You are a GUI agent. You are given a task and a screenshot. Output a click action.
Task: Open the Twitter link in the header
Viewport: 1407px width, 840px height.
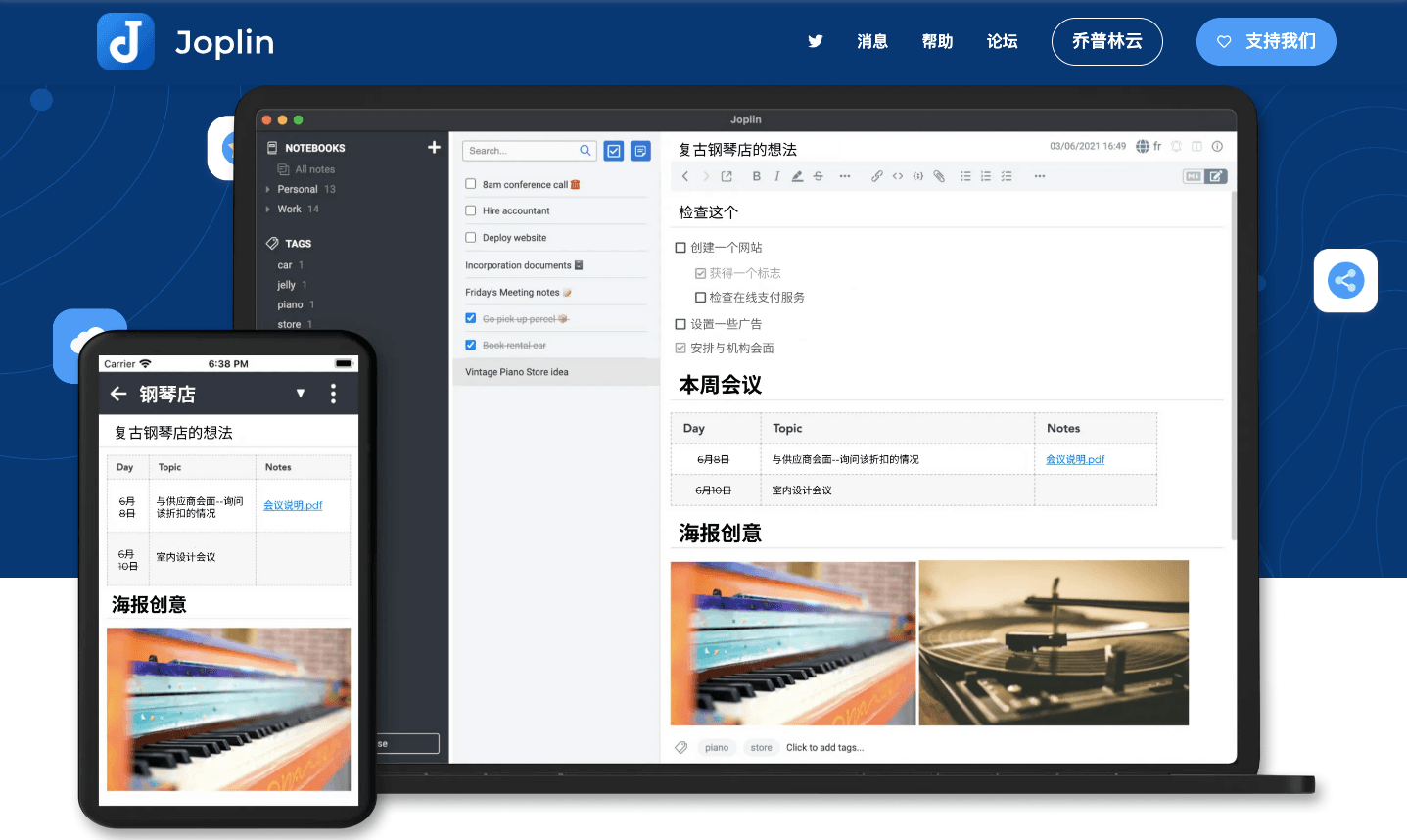pos(815,41)
